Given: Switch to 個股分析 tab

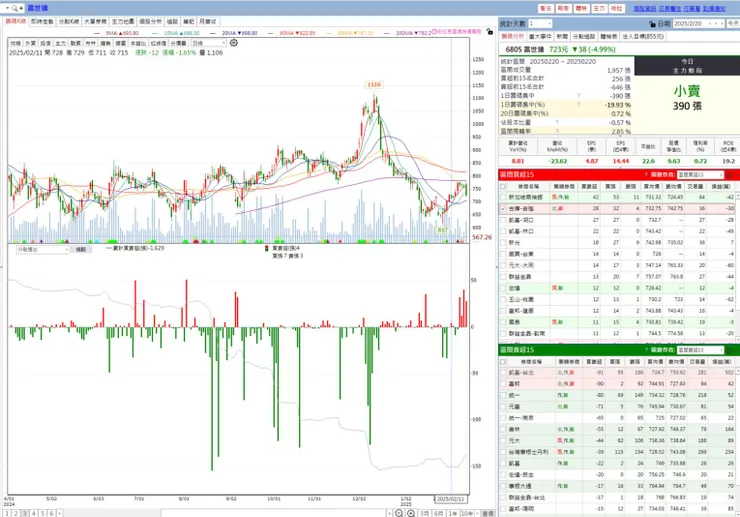Looking at the screenshot, I should [x=150, y=22].
